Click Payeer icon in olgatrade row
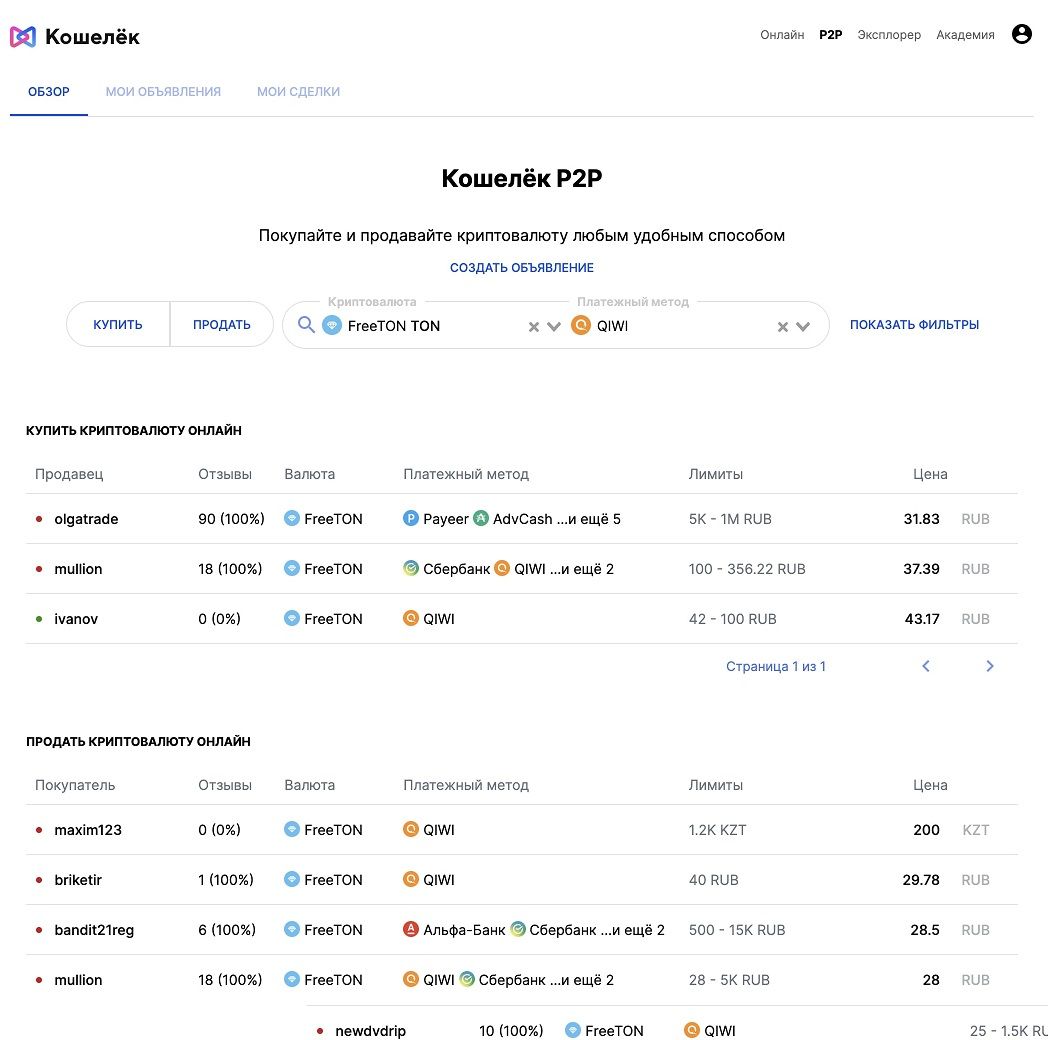The image size is (1048, 1040). [411, 518]
